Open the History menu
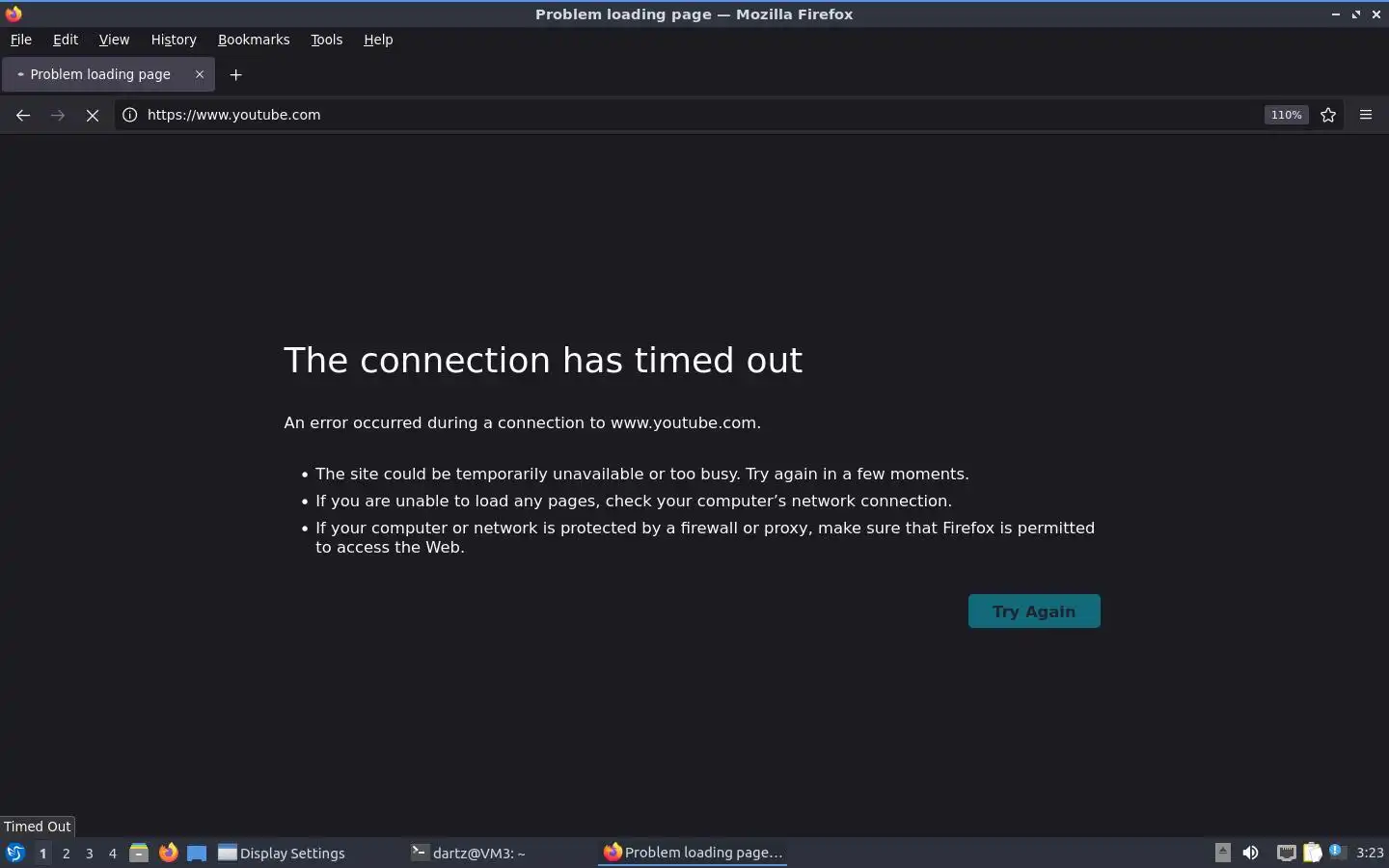Viewport: 1389px width, 868px height. (x=174, y=40)
